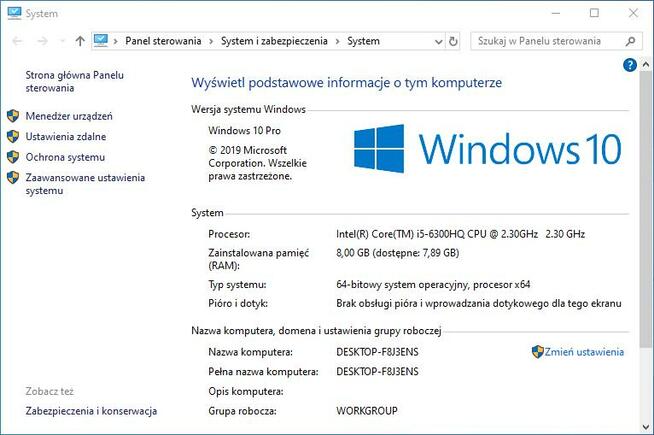Click Brak obsługi pióra text

pos(479,303)
